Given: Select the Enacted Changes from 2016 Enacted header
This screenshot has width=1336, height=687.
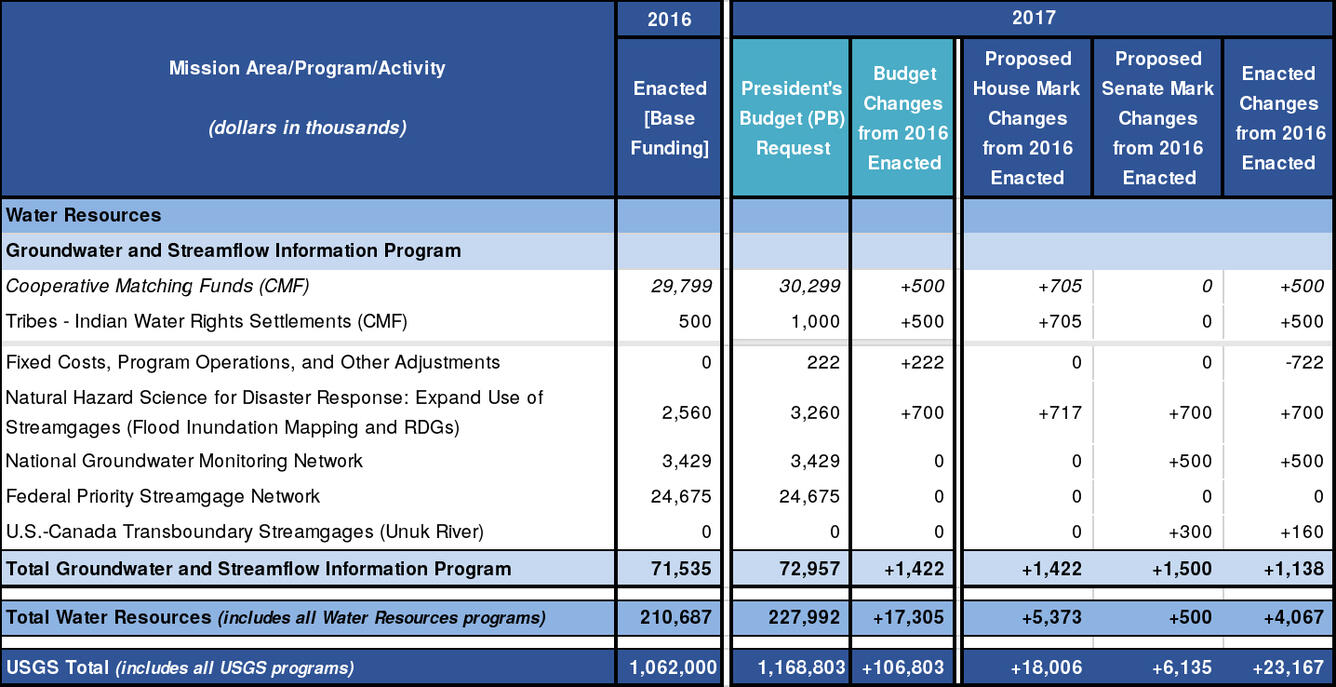Looking at the screenshot, I should [x=1278, y=117].
